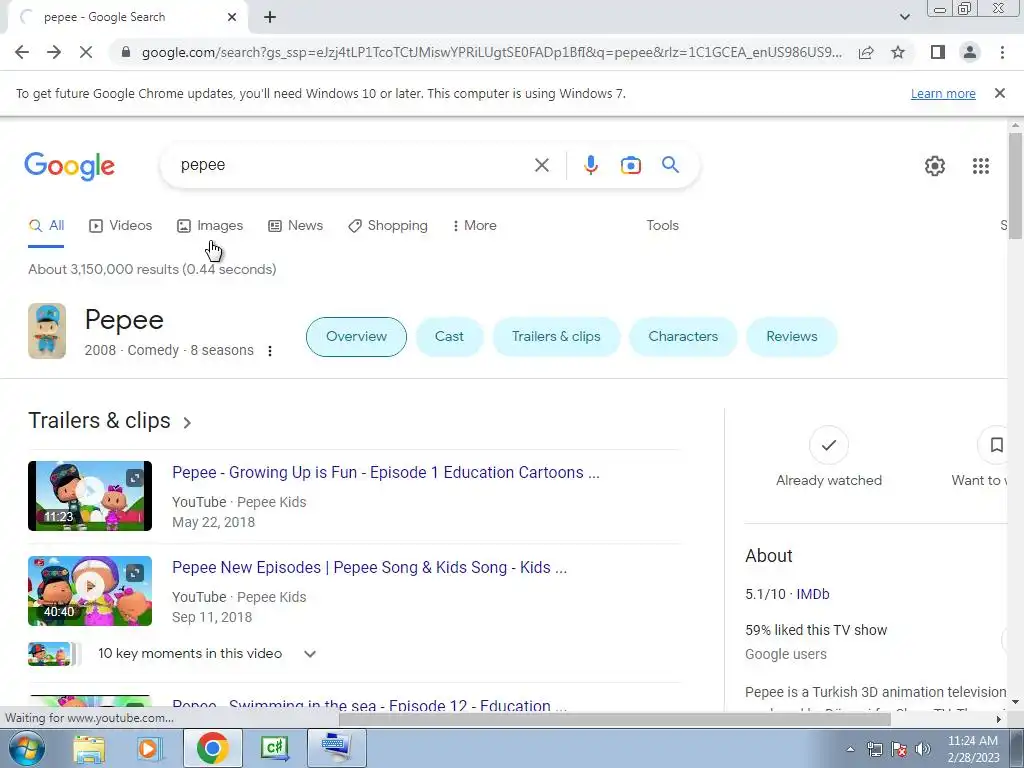Screen dimensions: 1024x768
Task: Share this page from address bar
Action: click(866, 52)
